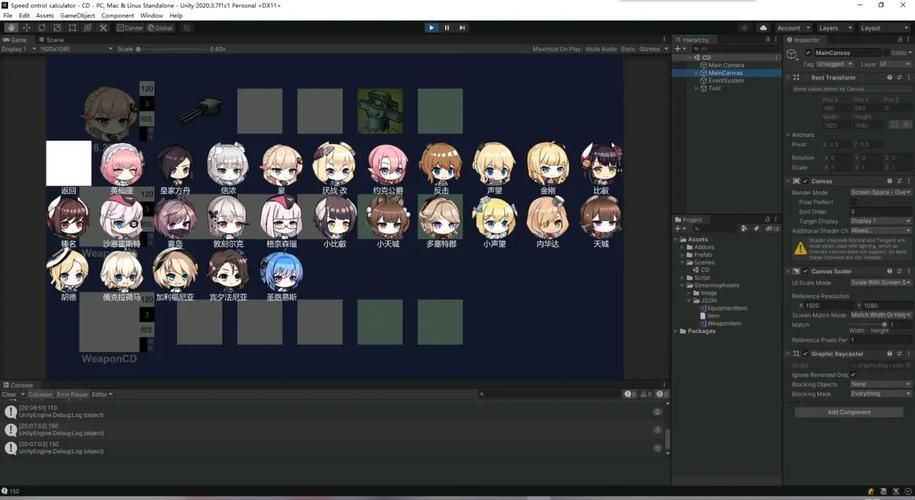Image resolution: width=915 pixels, height=500 pixels.
Task: Toggle Mute Audio in Game view
Action: tap(601, 49)
